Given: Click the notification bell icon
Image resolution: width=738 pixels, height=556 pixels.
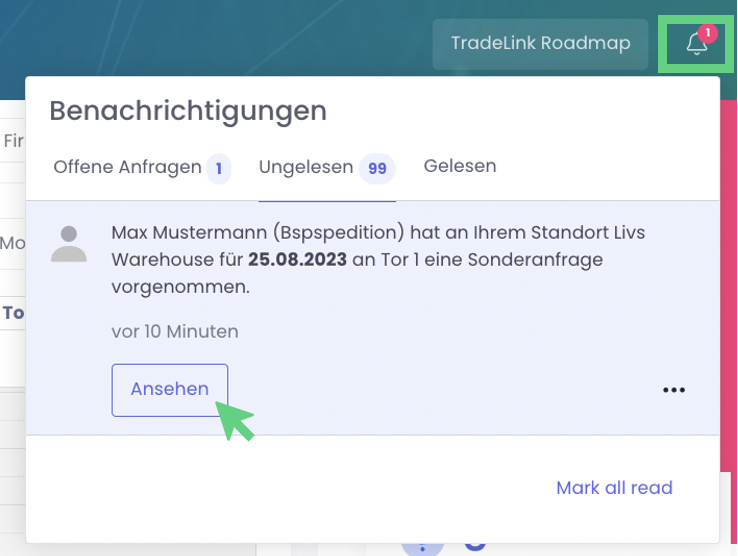Looking at the screenshot, I should pyautogui.click(x=696, y=44).
